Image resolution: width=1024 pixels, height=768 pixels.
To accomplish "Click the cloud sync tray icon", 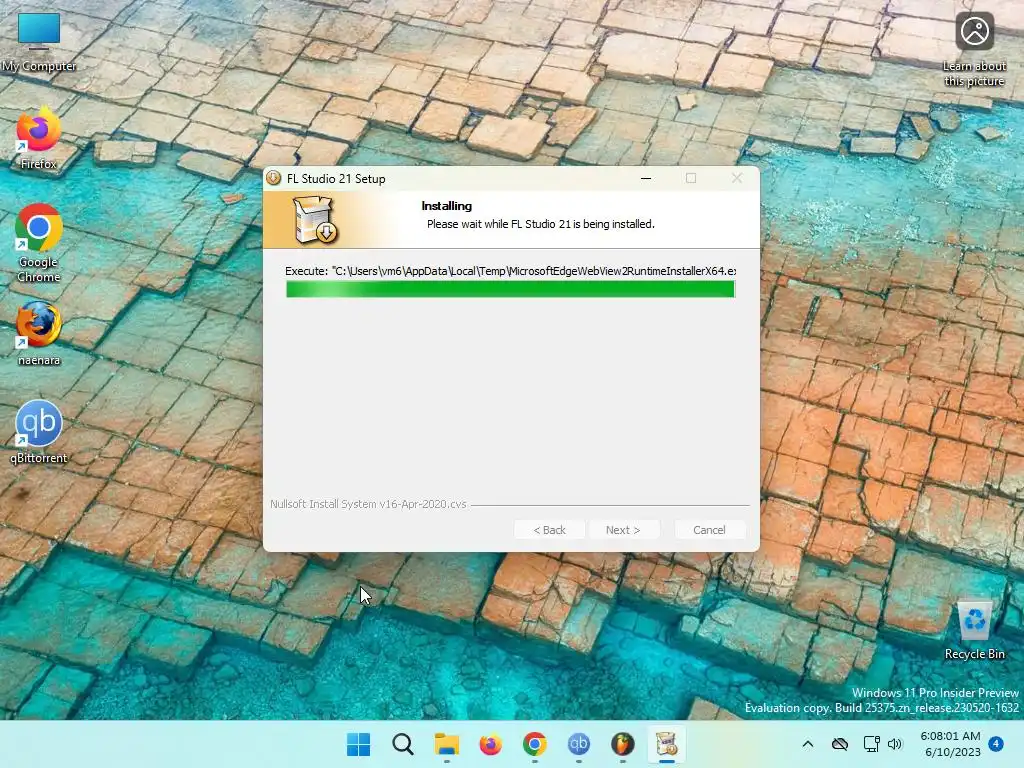I will click(x=840, y=744).
